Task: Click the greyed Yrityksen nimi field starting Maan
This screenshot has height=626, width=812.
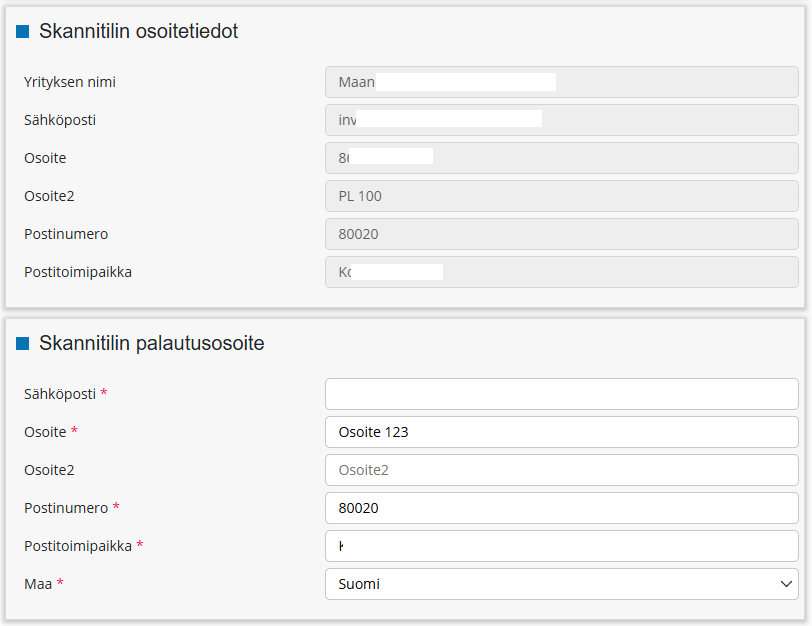Action: pos(562,82)
